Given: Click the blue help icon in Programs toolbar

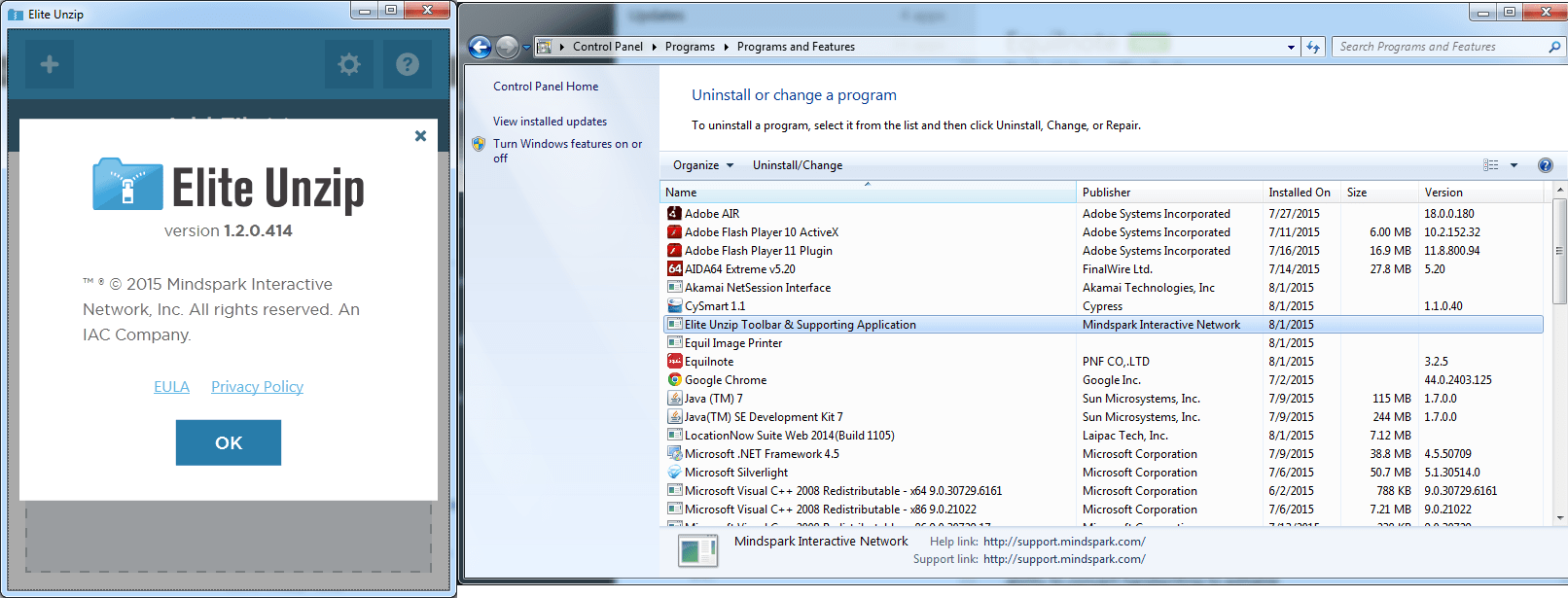Looking at the screenshot, I should pyautogui.click(x=1546, y=165).
